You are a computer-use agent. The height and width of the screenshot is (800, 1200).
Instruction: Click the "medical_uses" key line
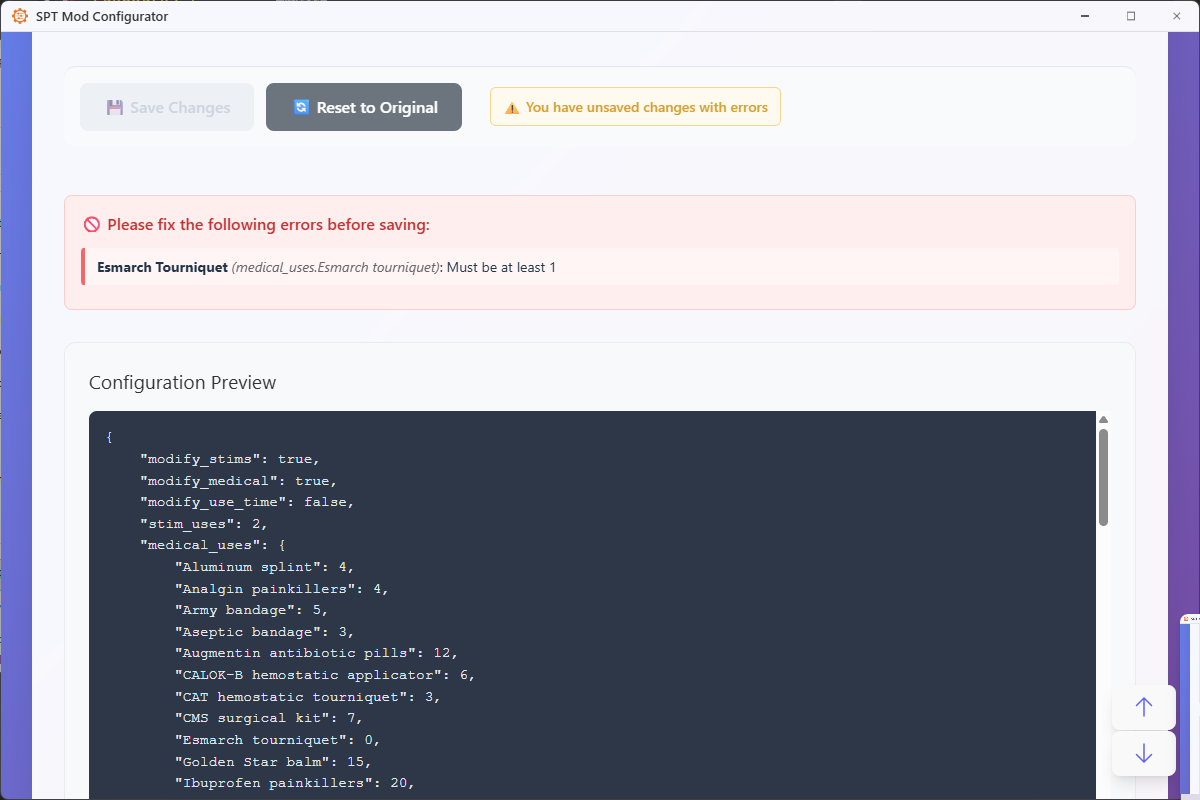(x=213, y=546)
